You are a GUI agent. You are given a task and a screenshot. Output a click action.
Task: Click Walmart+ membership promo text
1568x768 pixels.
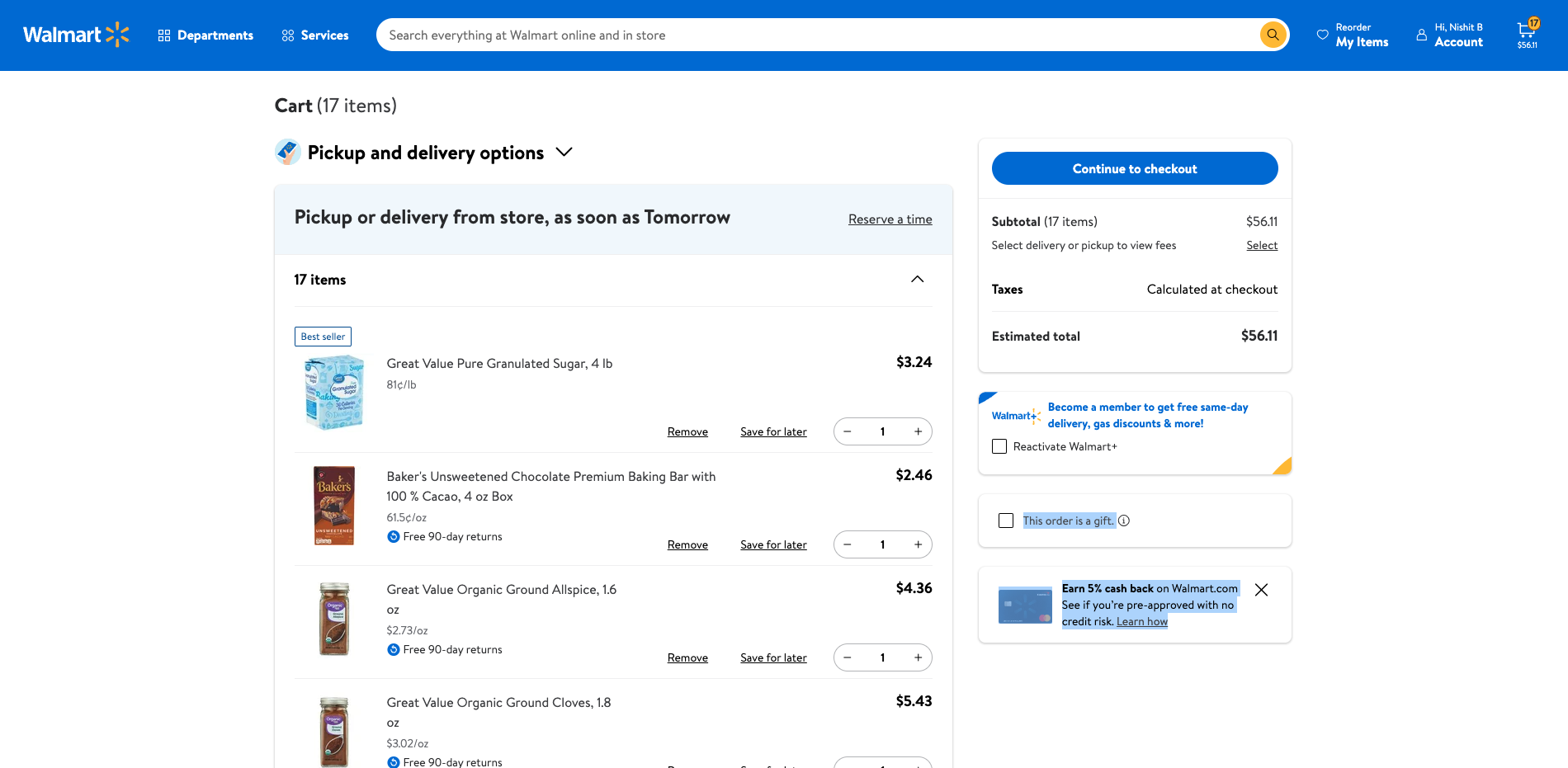[1148, 416]
